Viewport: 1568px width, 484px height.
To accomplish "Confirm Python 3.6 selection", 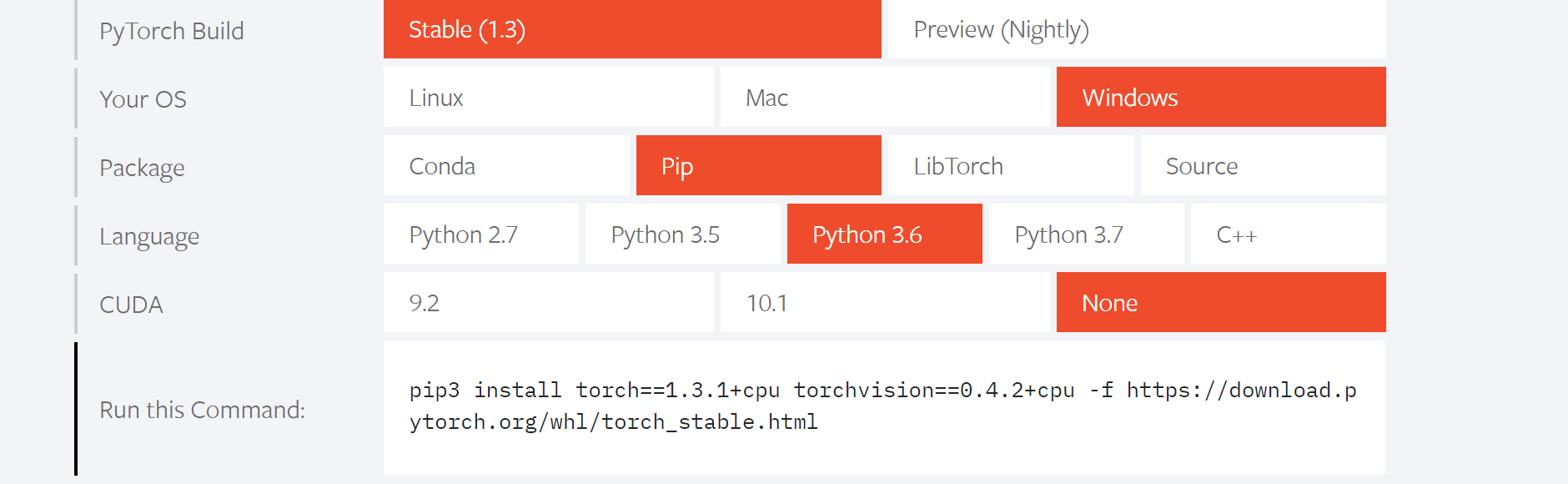I will point(884,234).
